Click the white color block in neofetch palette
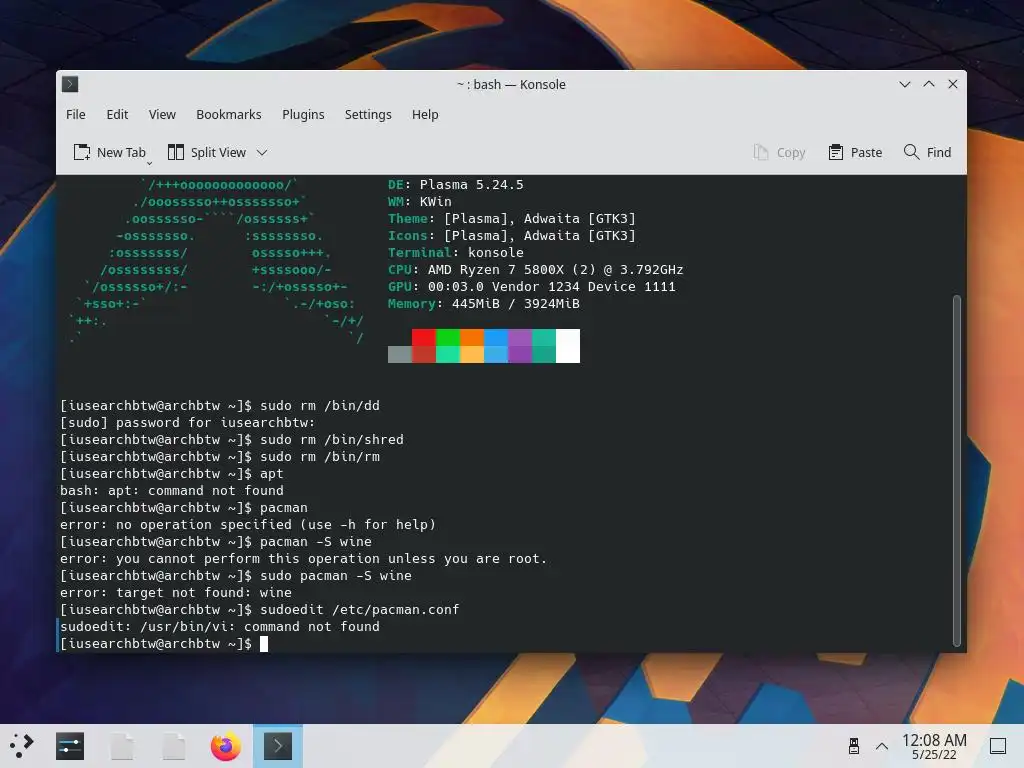The width and height of the screenshot is (1024, 768). point(568,346)
